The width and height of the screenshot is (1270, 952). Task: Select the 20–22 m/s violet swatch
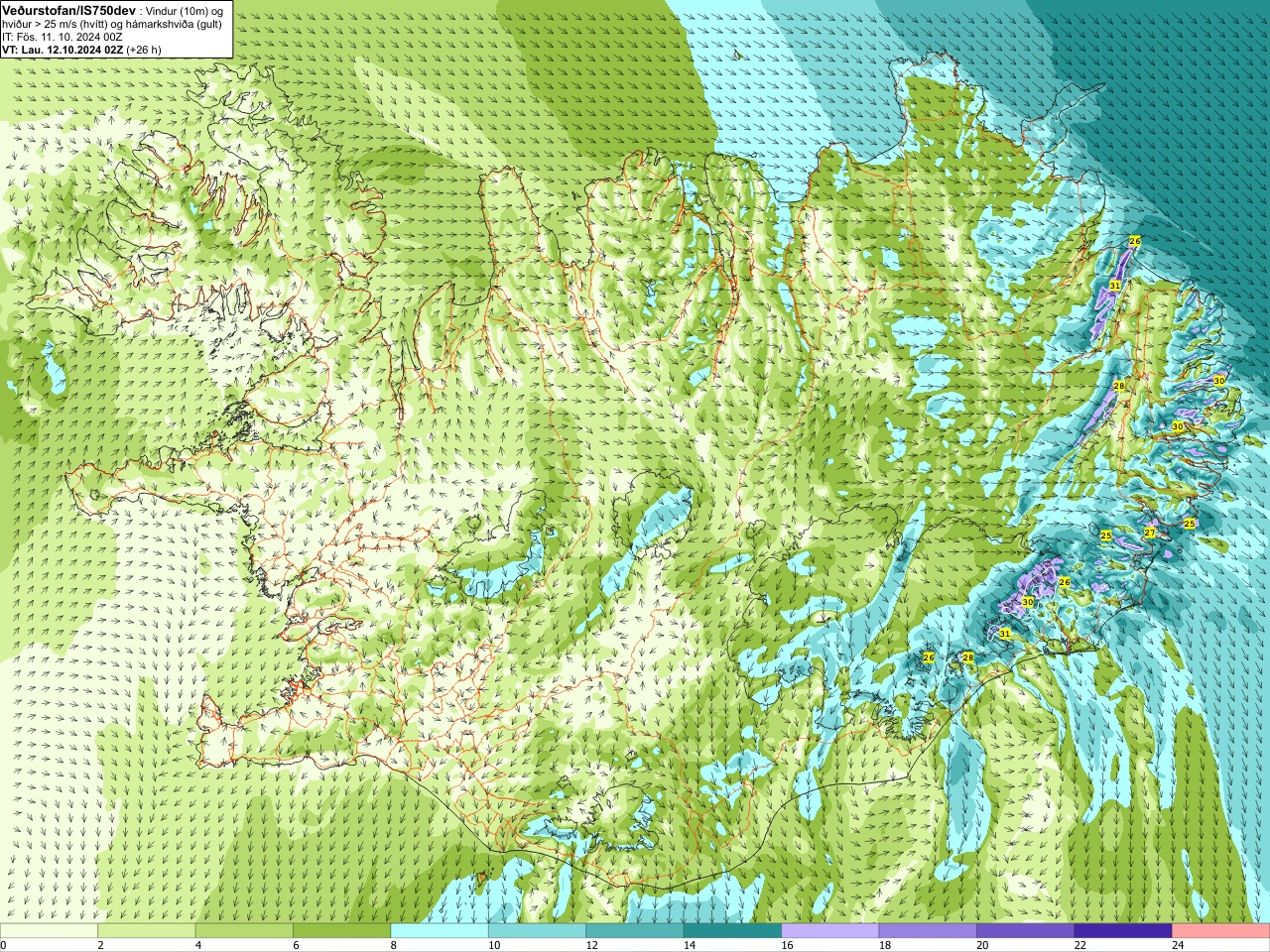pyautogui.click(x=1026, y=930)
